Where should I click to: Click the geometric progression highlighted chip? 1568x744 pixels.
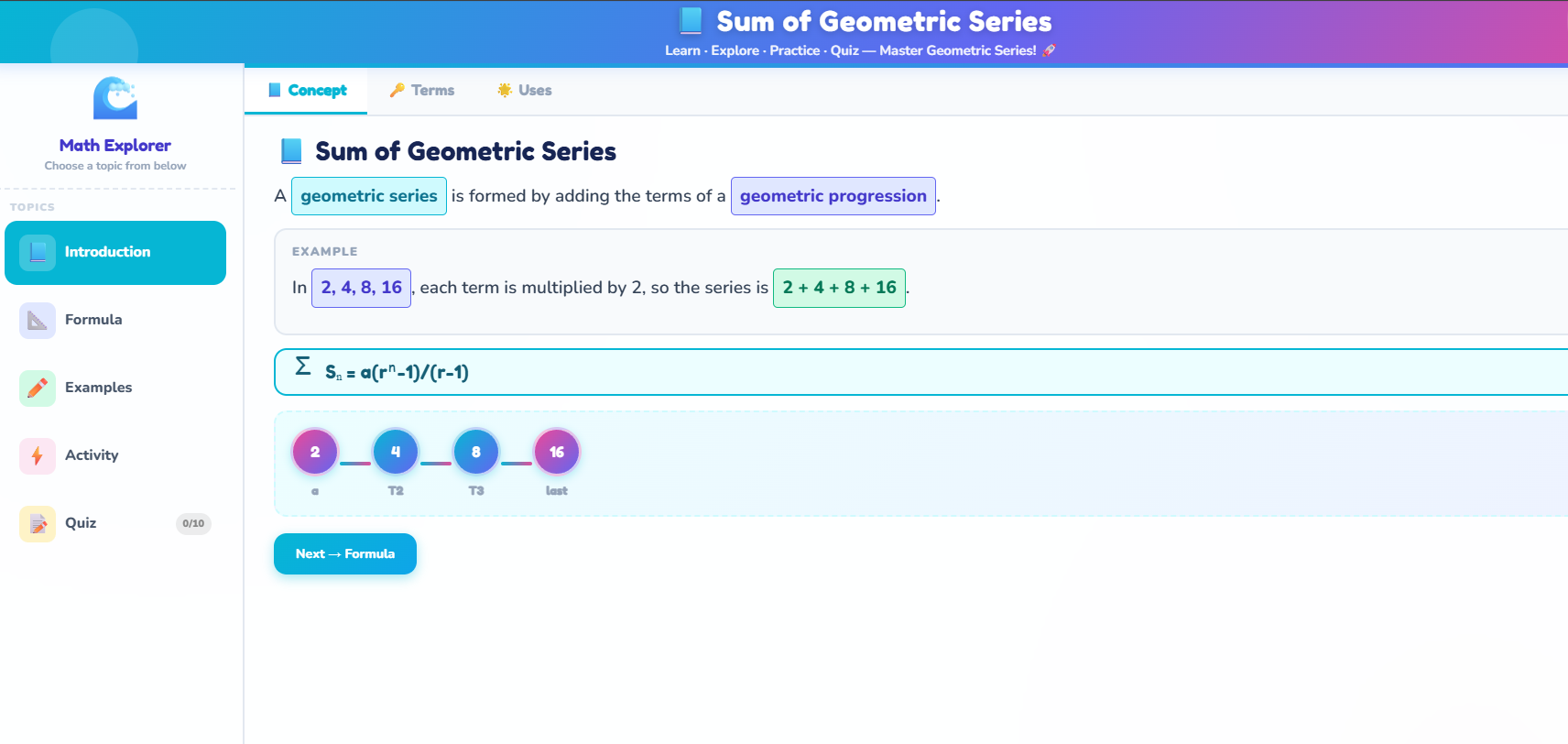[833, 196]
